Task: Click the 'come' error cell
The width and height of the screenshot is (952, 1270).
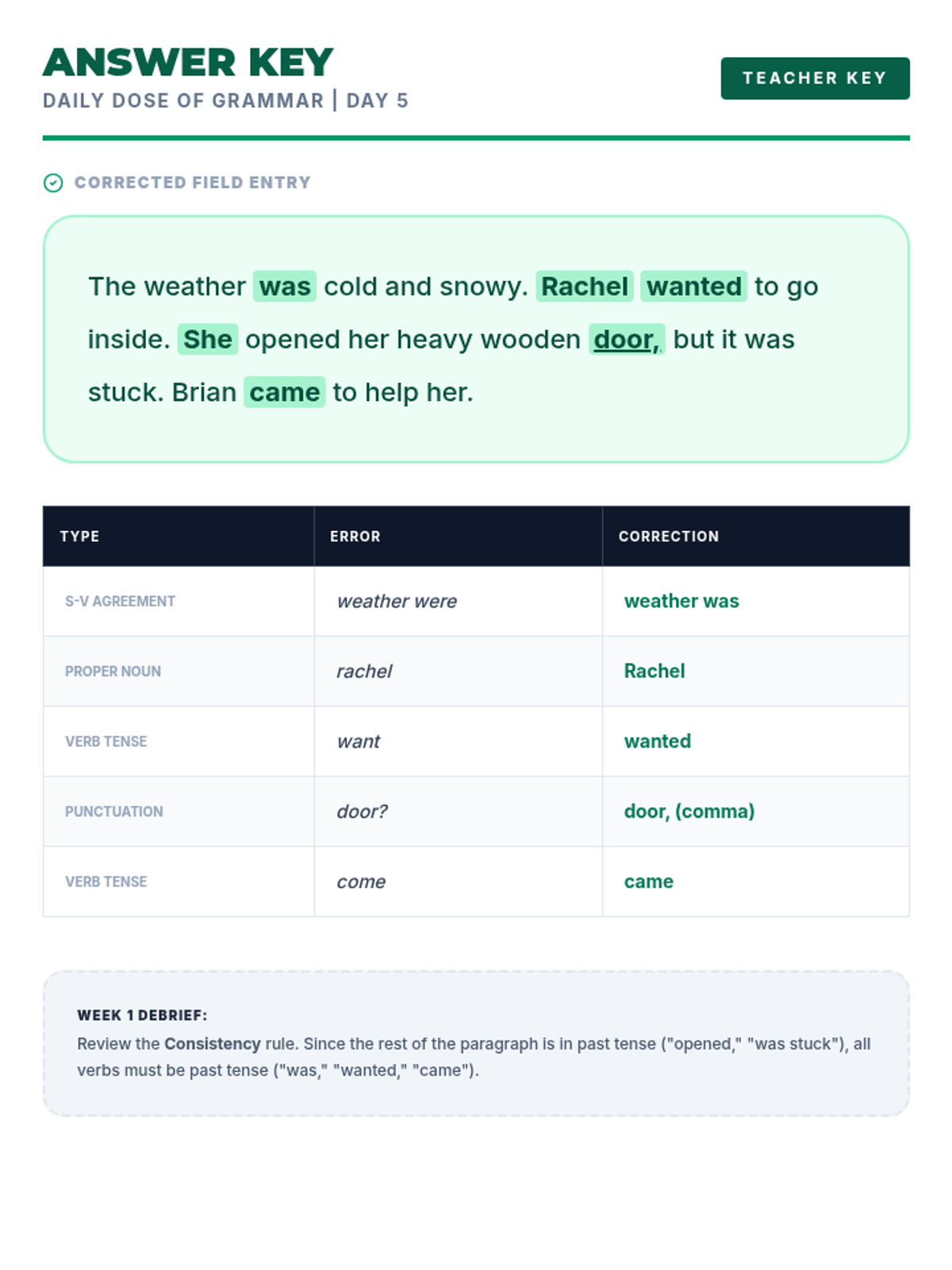Action: coord(459,882)
